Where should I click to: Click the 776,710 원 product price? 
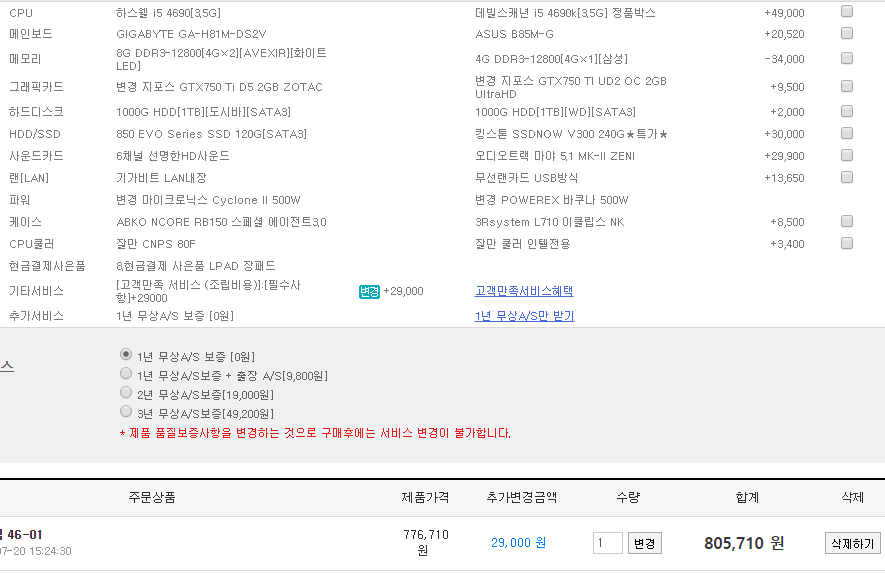point(426,542)
